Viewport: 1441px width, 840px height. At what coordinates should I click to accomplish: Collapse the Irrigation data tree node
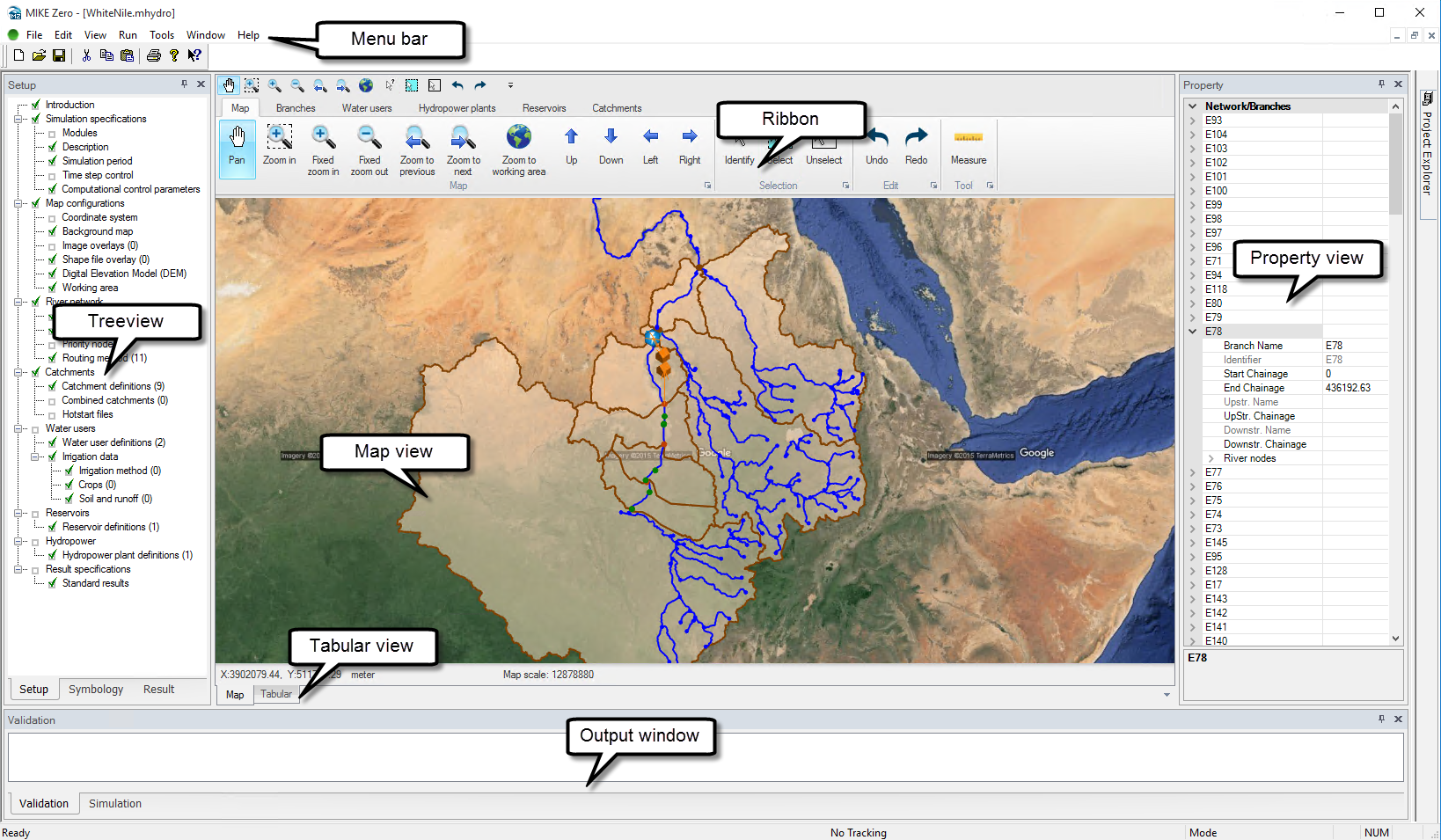[35, 457]
